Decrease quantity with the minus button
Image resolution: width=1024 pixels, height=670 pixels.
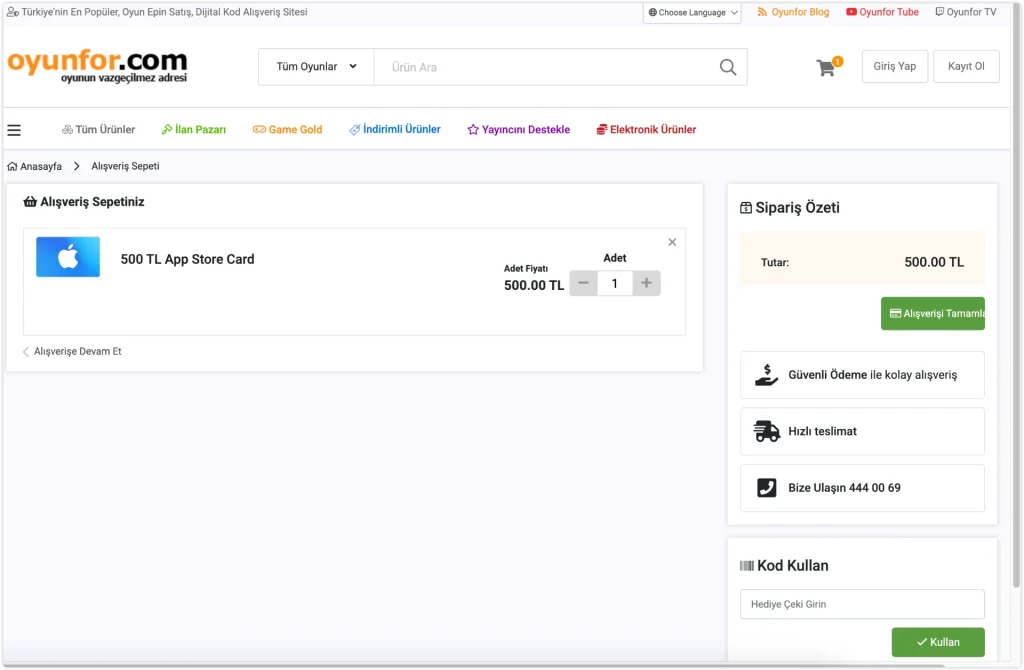click(x=583, y=283)
